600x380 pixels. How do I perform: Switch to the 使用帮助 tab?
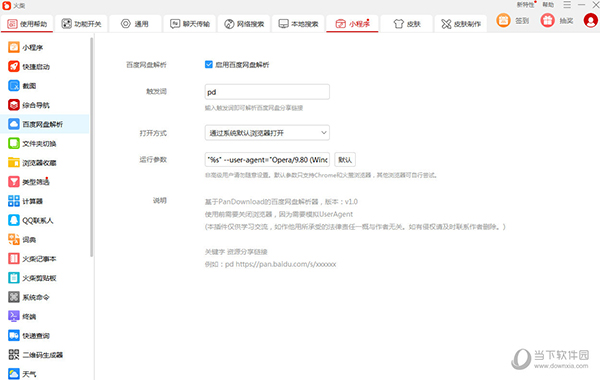[27, 24]
